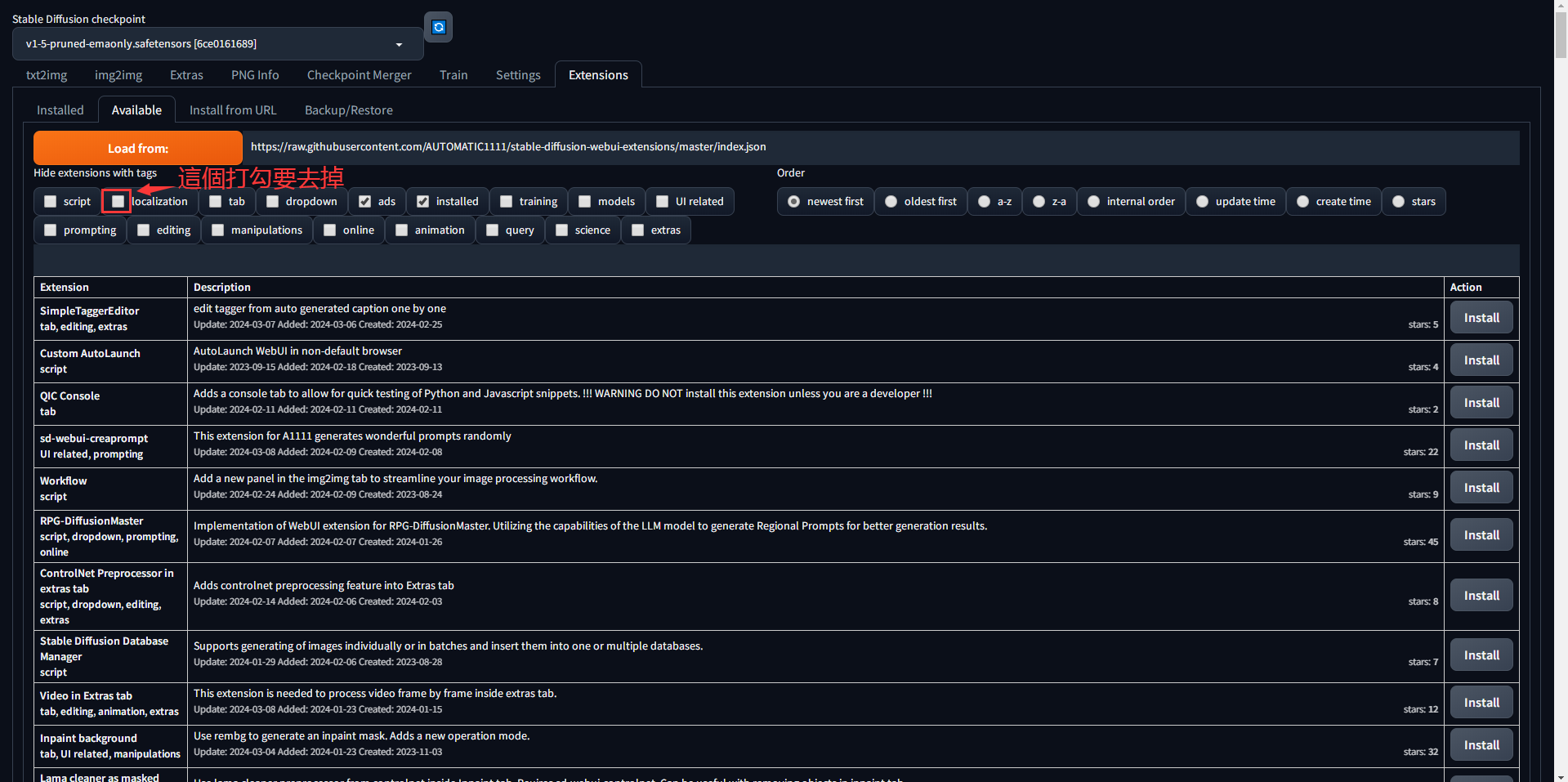
Task: Sort extensions by stars
Action: click(1399, 201)
